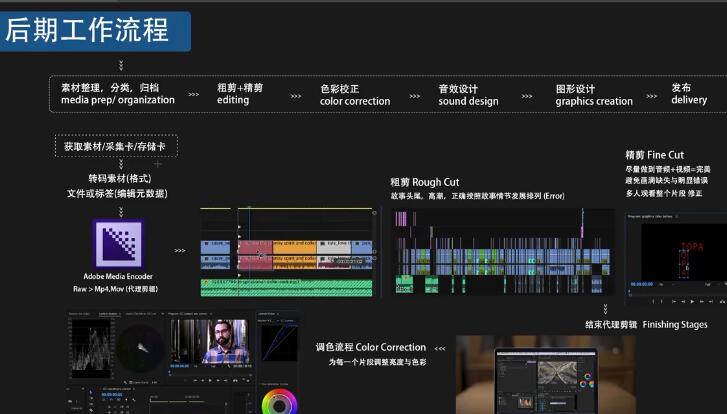Click the Adobe Media Encoder logo icon
This screenshot has height=414, width=727.
point(116,243)
